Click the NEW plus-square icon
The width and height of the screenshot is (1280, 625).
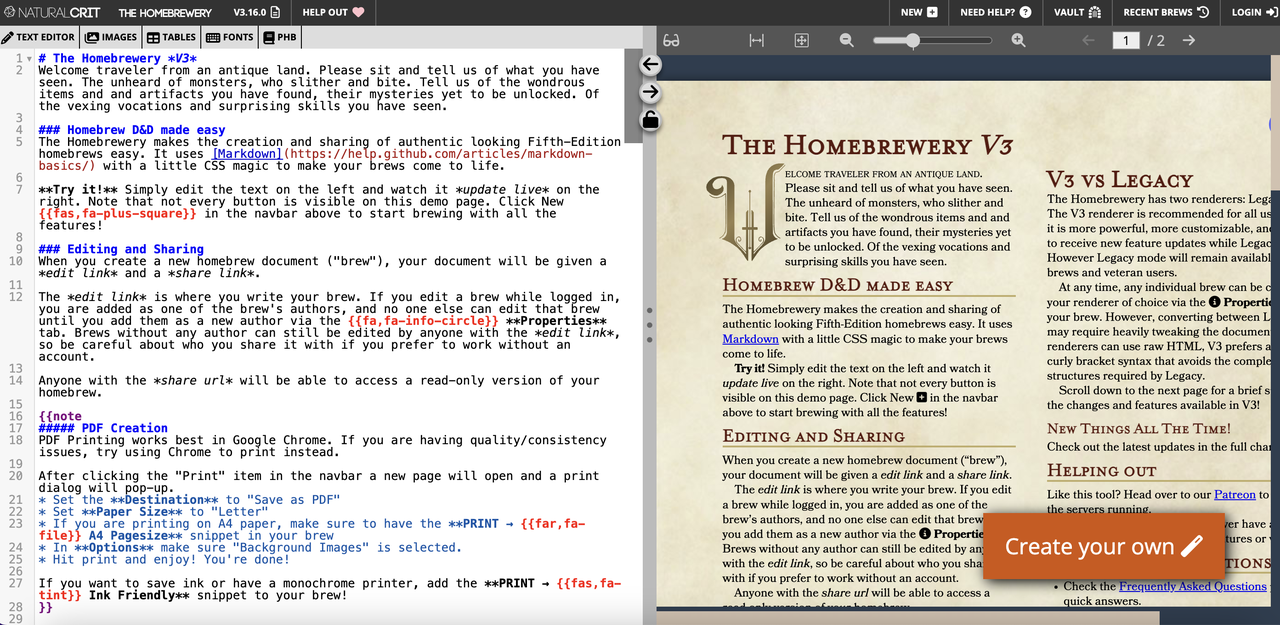click(x=932, y=12)
